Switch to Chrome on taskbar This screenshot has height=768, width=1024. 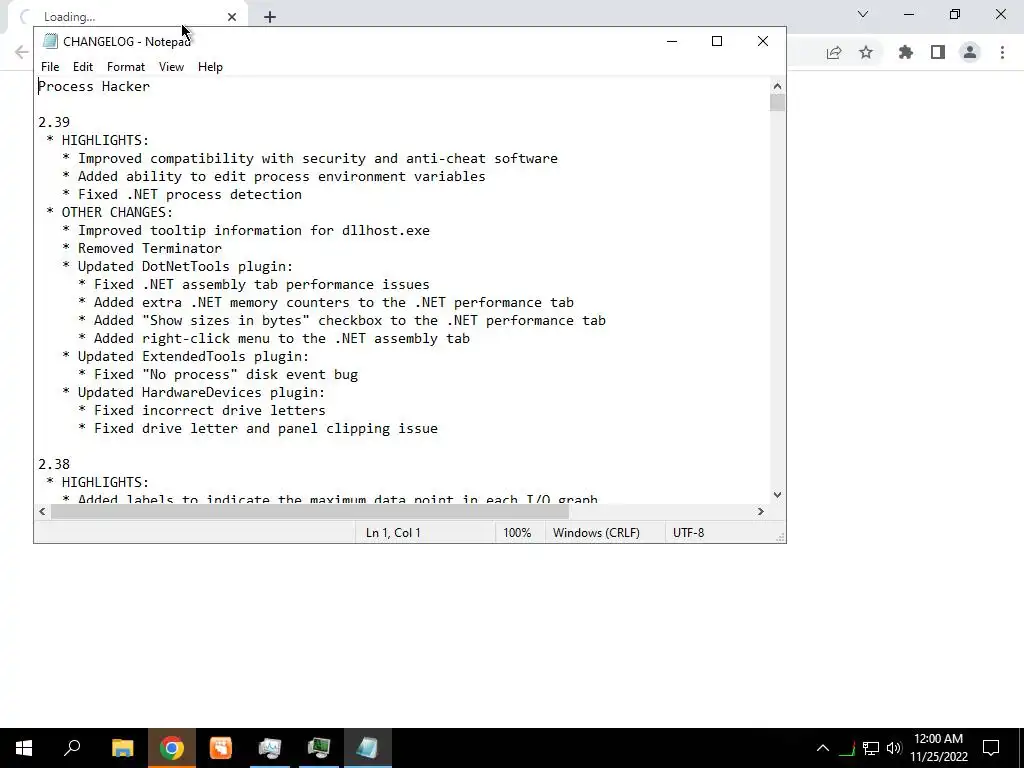(171, 748)
